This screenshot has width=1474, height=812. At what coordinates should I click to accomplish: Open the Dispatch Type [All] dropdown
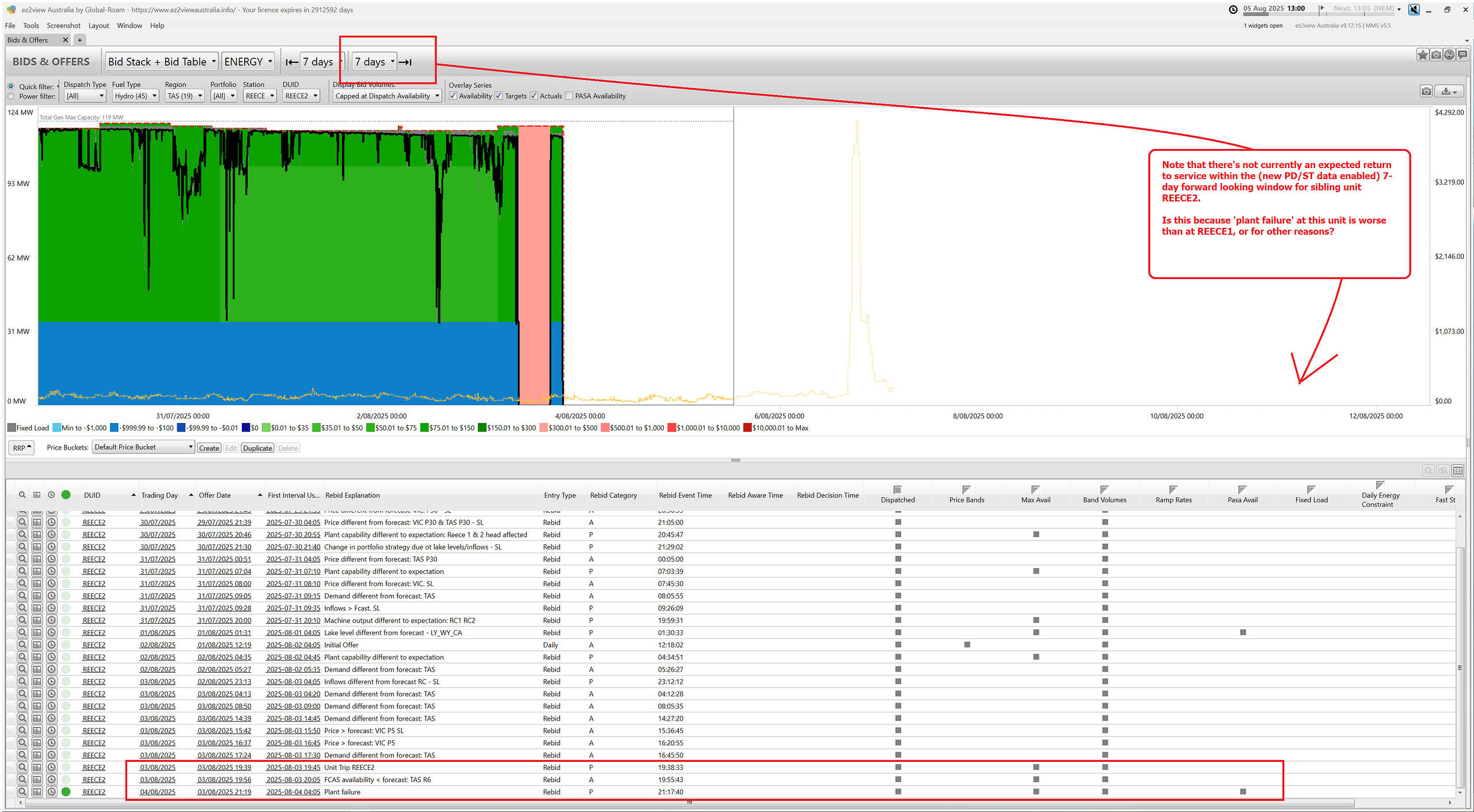(x=85, y=96)
